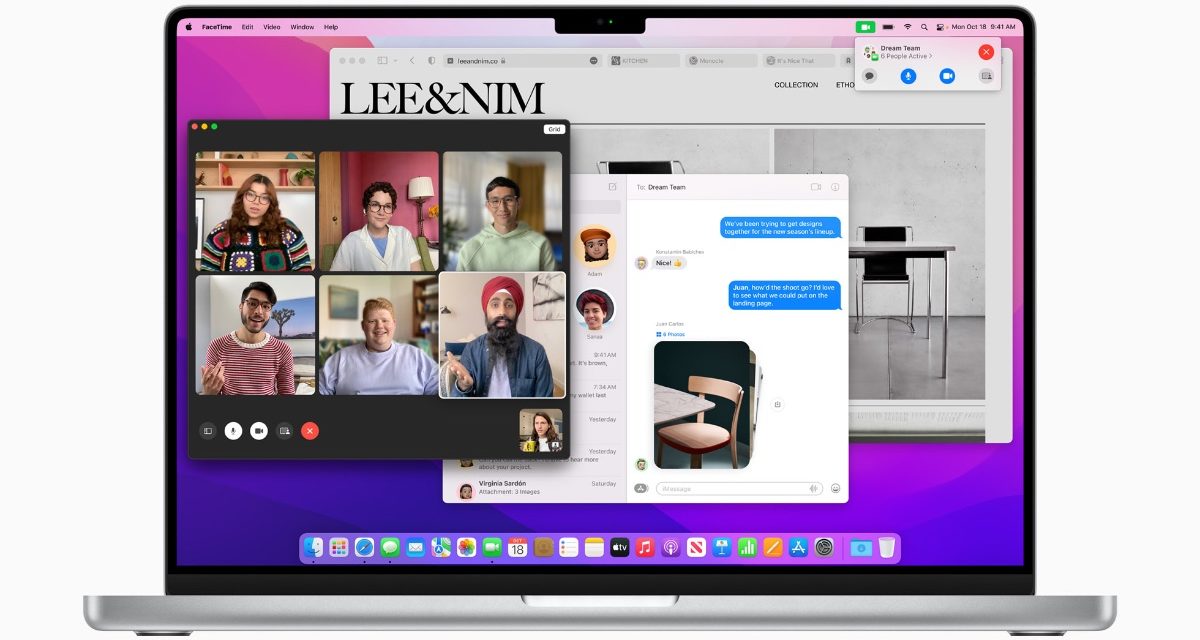1200x640 pixels.
Task: Open the emoji picker in Messages
Action: (836, 489)
